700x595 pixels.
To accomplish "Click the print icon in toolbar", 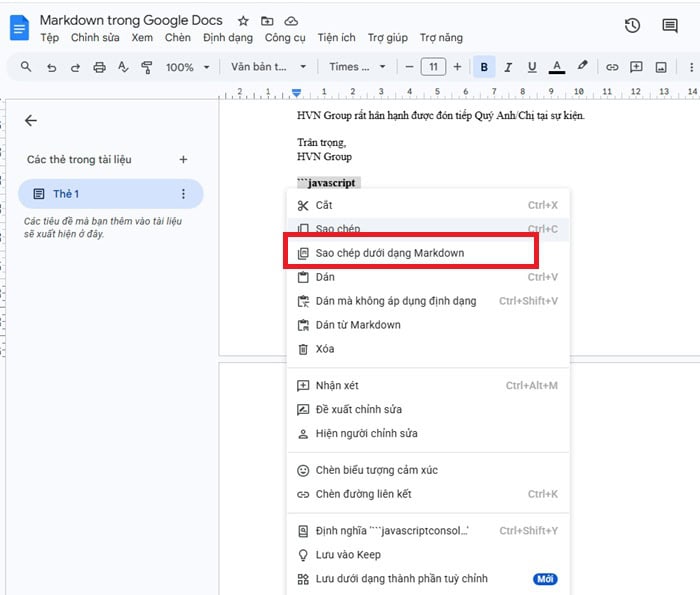I will click(99, 67).
